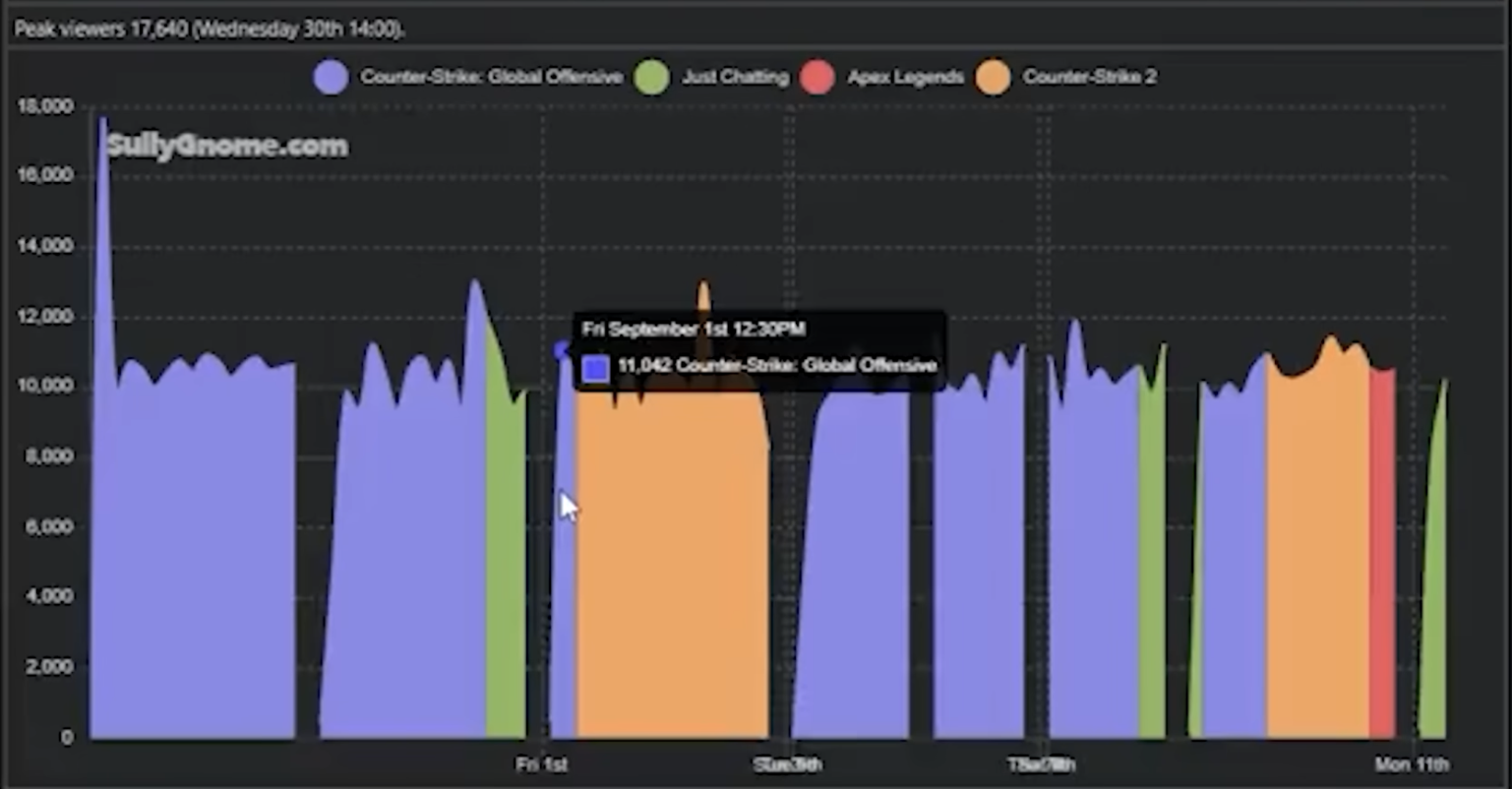Click the 6,000 y-axis label
The height and width of the screenshot is (789, 1512).
coord(50,526)
